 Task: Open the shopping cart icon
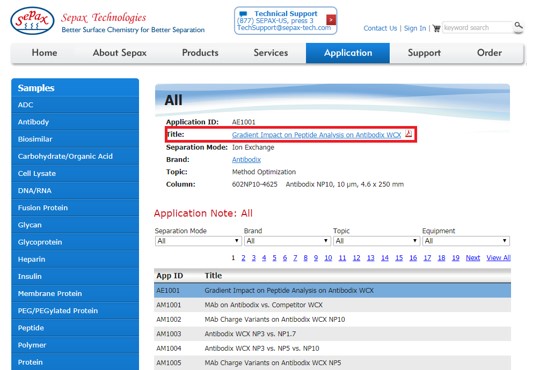(x=436, y=28)
